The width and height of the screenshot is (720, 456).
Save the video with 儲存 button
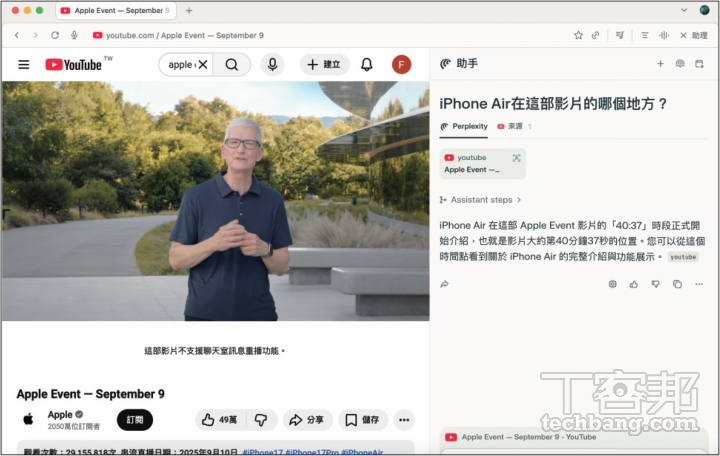362,420
